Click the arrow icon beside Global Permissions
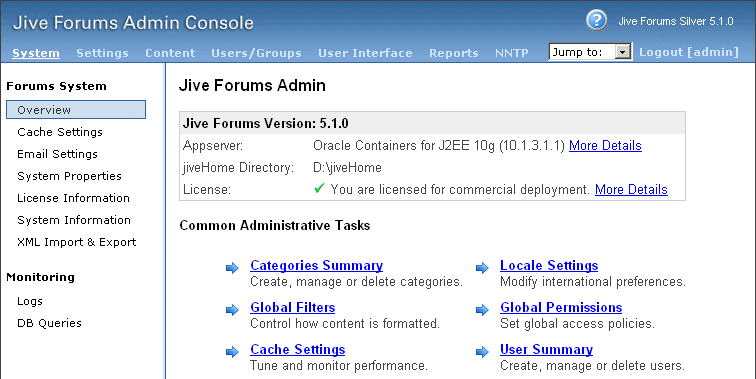 pyautogui.click(x=482, y=310)
